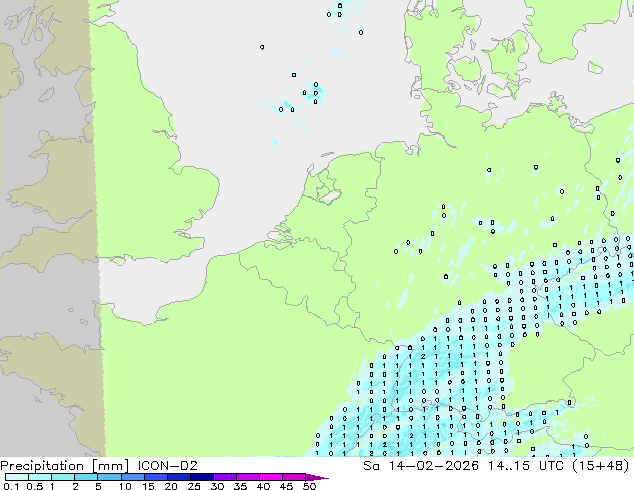
Task: Select the magenta legend swatch between 40 and 45
Action: (x=271, y=477)
